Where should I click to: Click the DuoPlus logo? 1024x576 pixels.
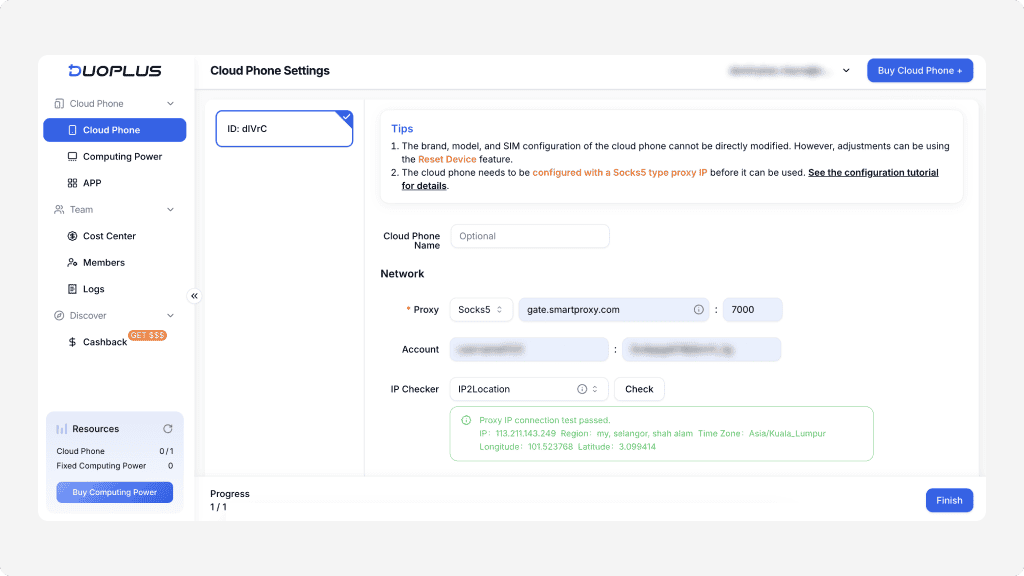point(114,71)
